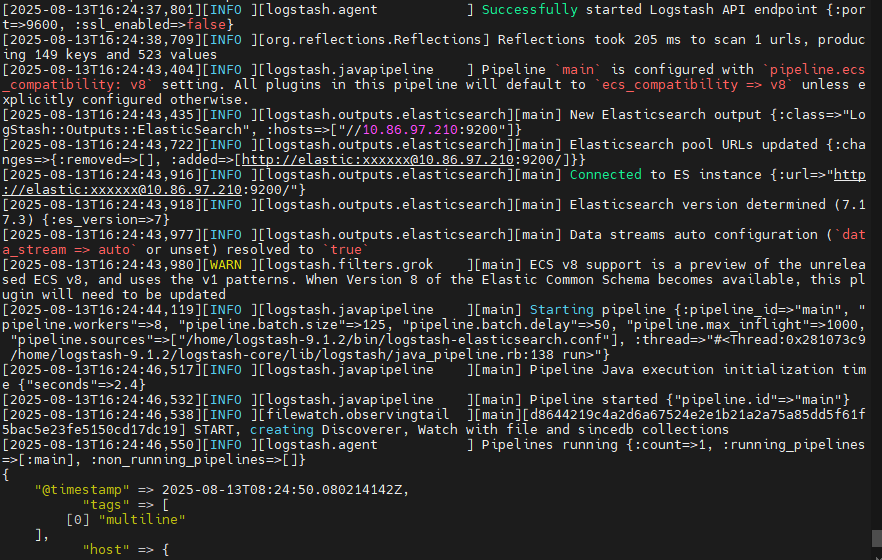Image resolution: width=882 pixels, height=560 pixels.
Task: Click the blue "Starting" word
Action: [x=561, y=310]
